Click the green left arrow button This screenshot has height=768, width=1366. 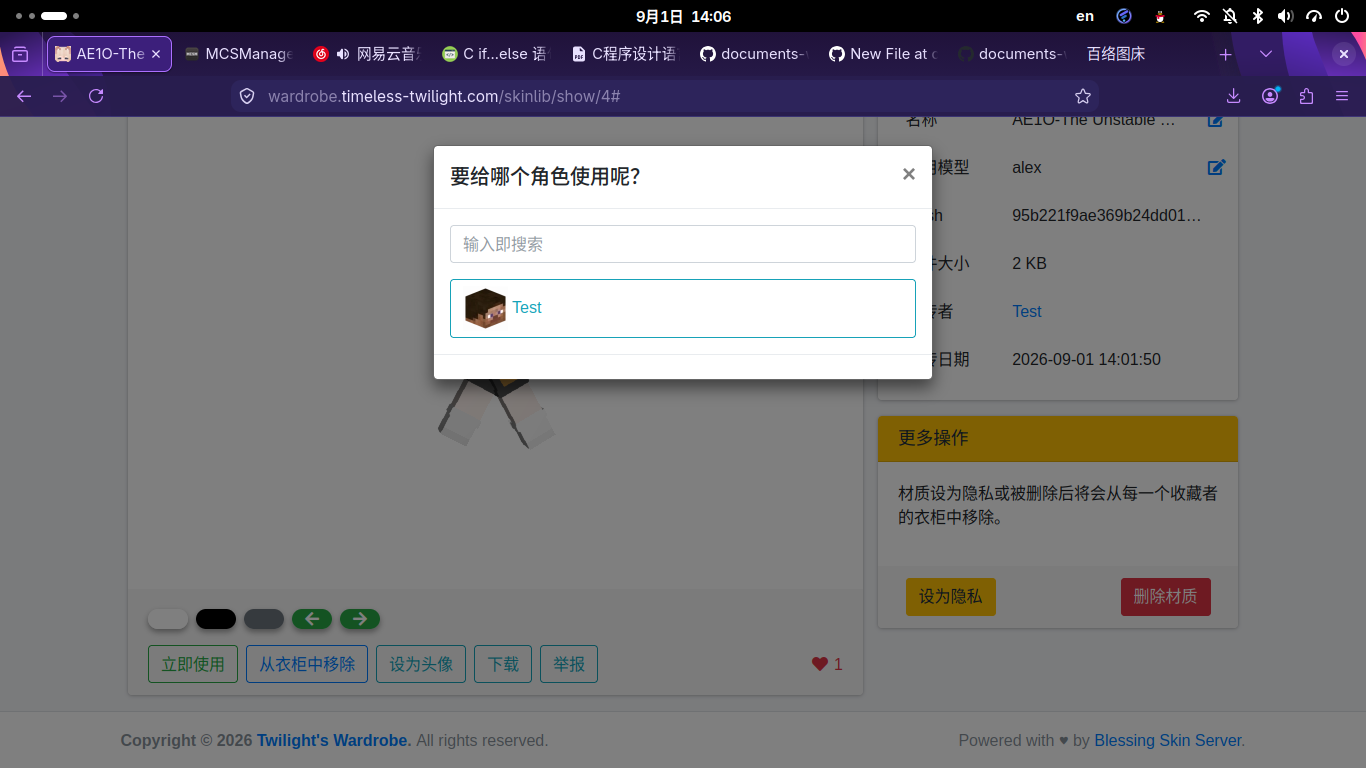[x=312, y=619]
